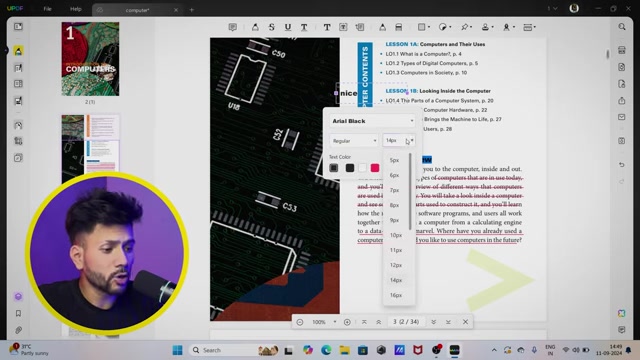640x360 pixels.
Task: Open File Explorer from taskbar
Action: coord(344,350)
